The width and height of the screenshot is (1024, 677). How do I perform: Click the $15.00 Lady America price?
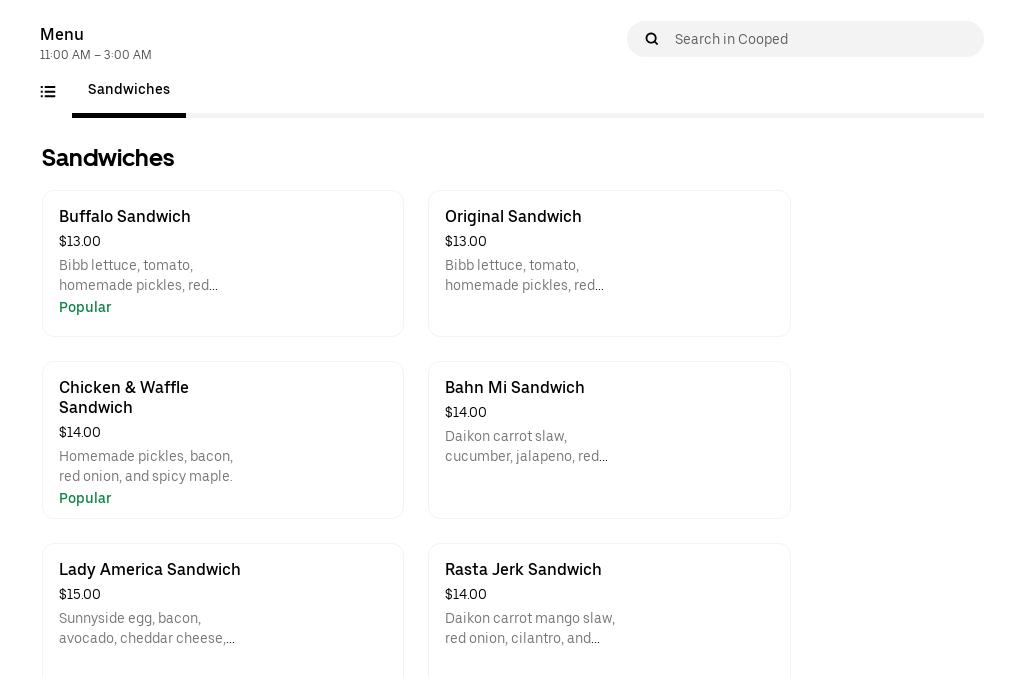point(80,595)
